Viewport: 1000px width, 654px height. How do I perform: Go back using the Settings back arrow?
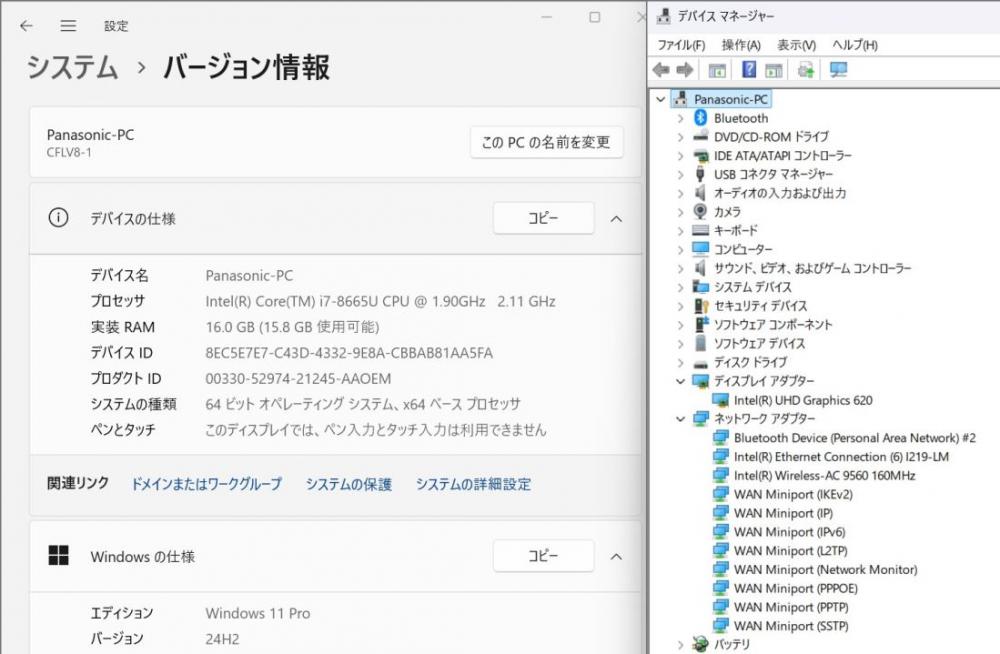[26, 26]
